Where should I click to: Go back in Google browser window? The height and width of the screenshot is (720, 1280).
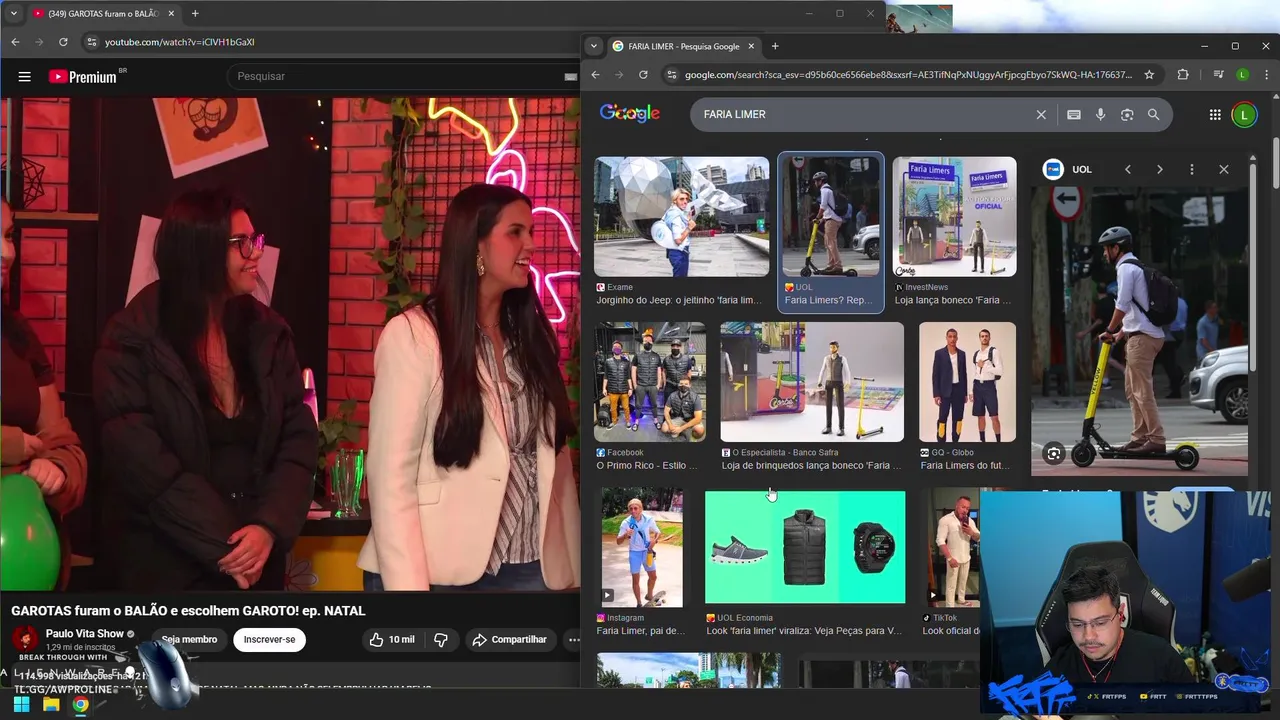[x=595, y=75]
